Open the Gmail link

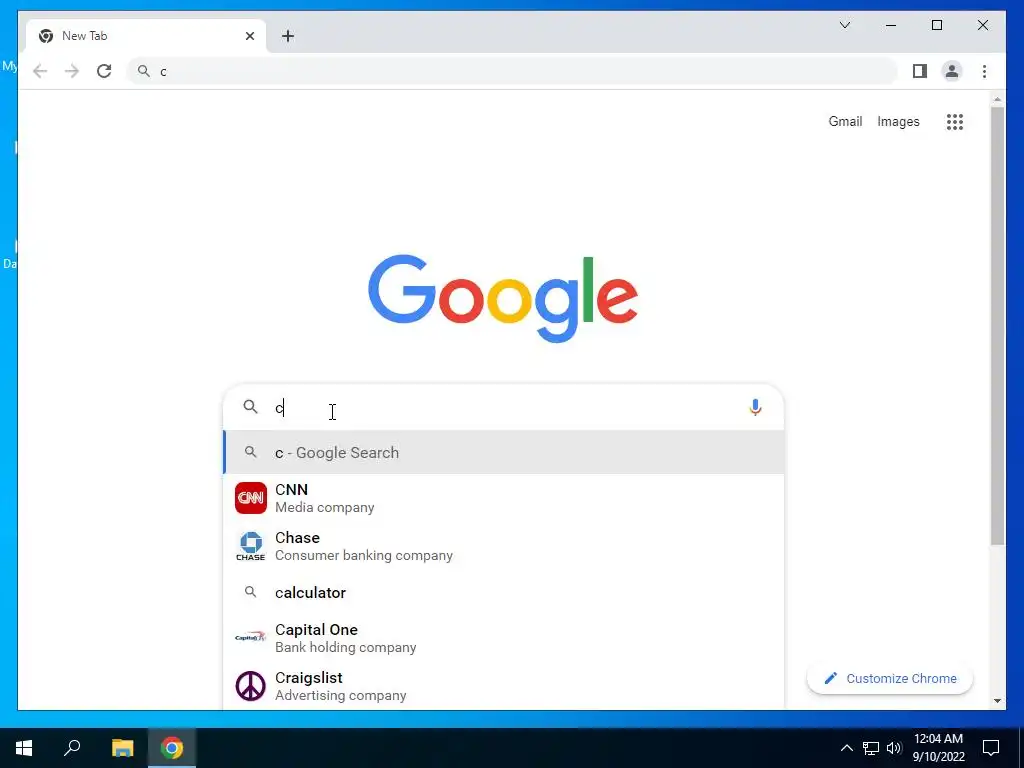pos(845,121)
